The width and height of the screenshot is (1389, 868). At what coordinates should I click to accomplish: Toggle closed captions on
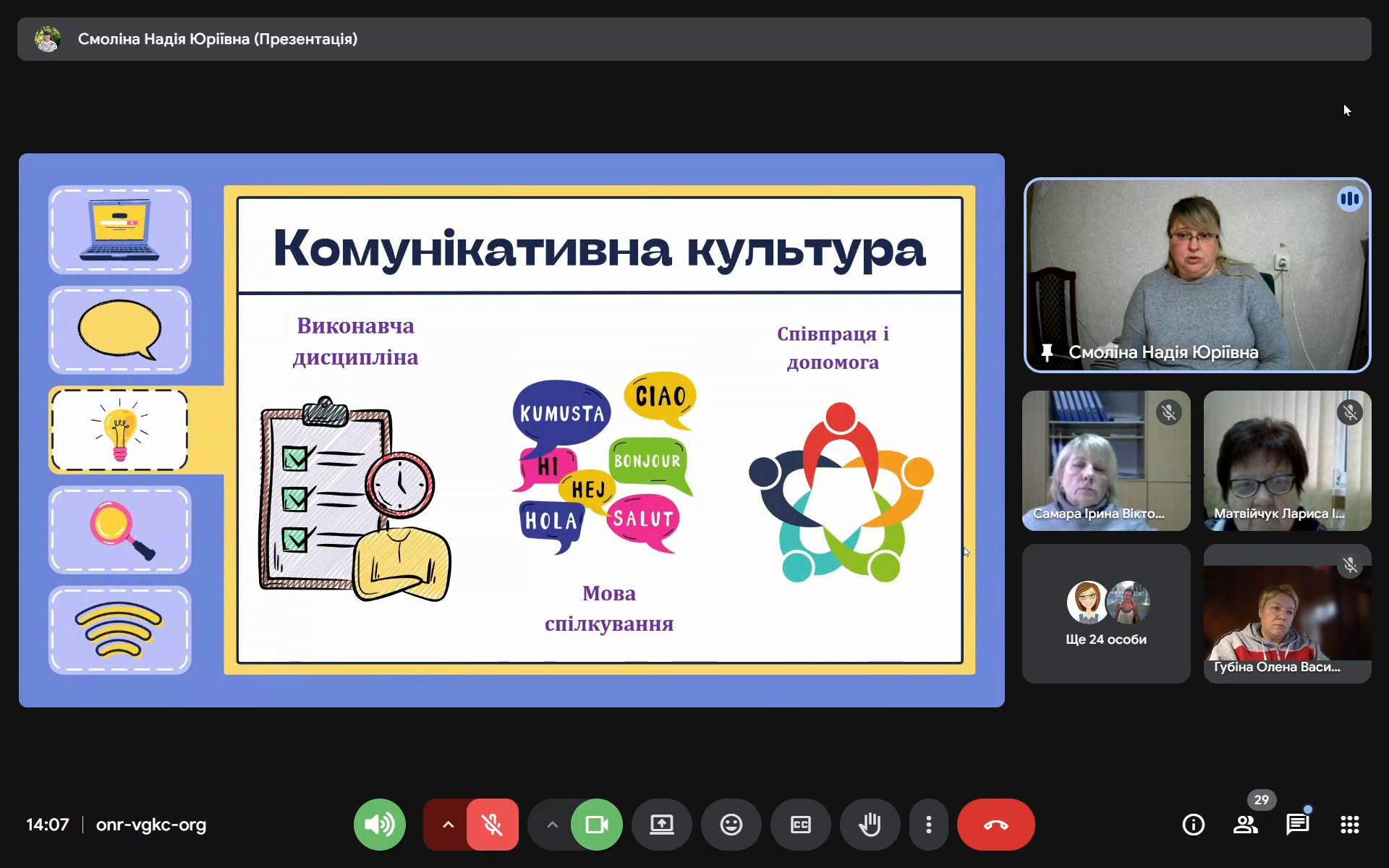800,825
